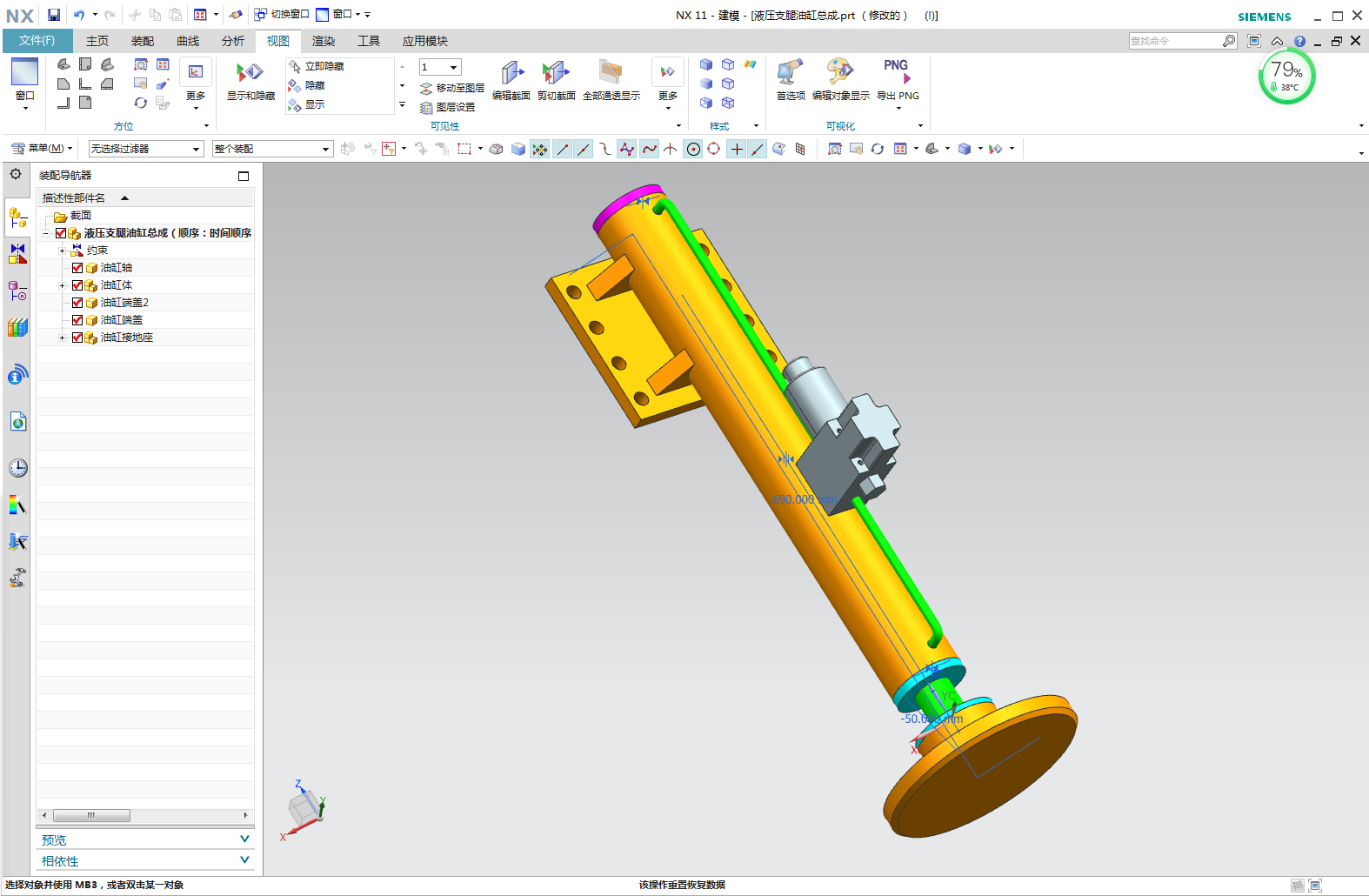Uncheck the 油缸端盖 component checkbox

(x=77, y=320)
